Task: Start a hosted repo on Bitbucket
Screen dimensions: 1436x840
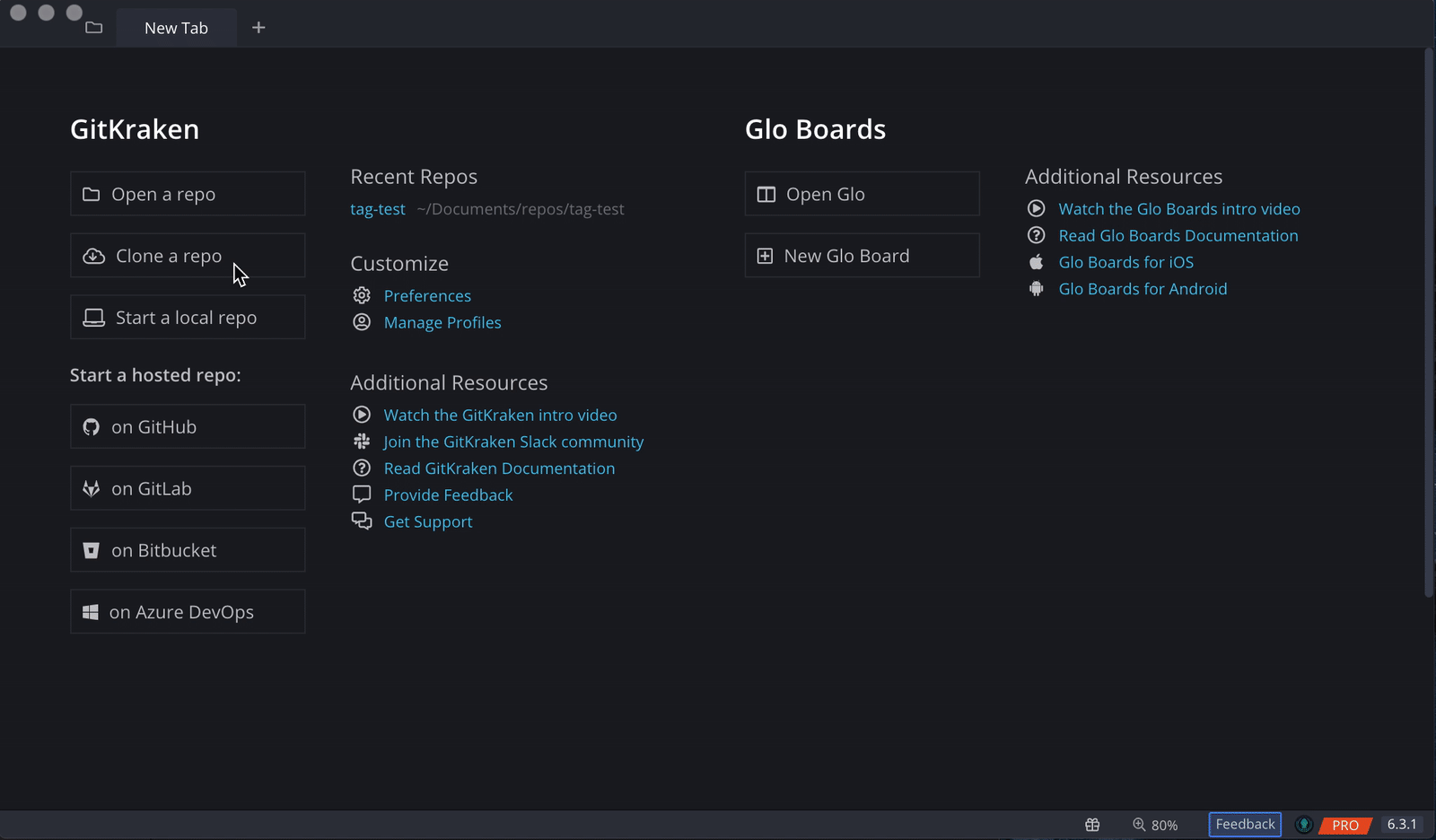Action: [188, 550]
